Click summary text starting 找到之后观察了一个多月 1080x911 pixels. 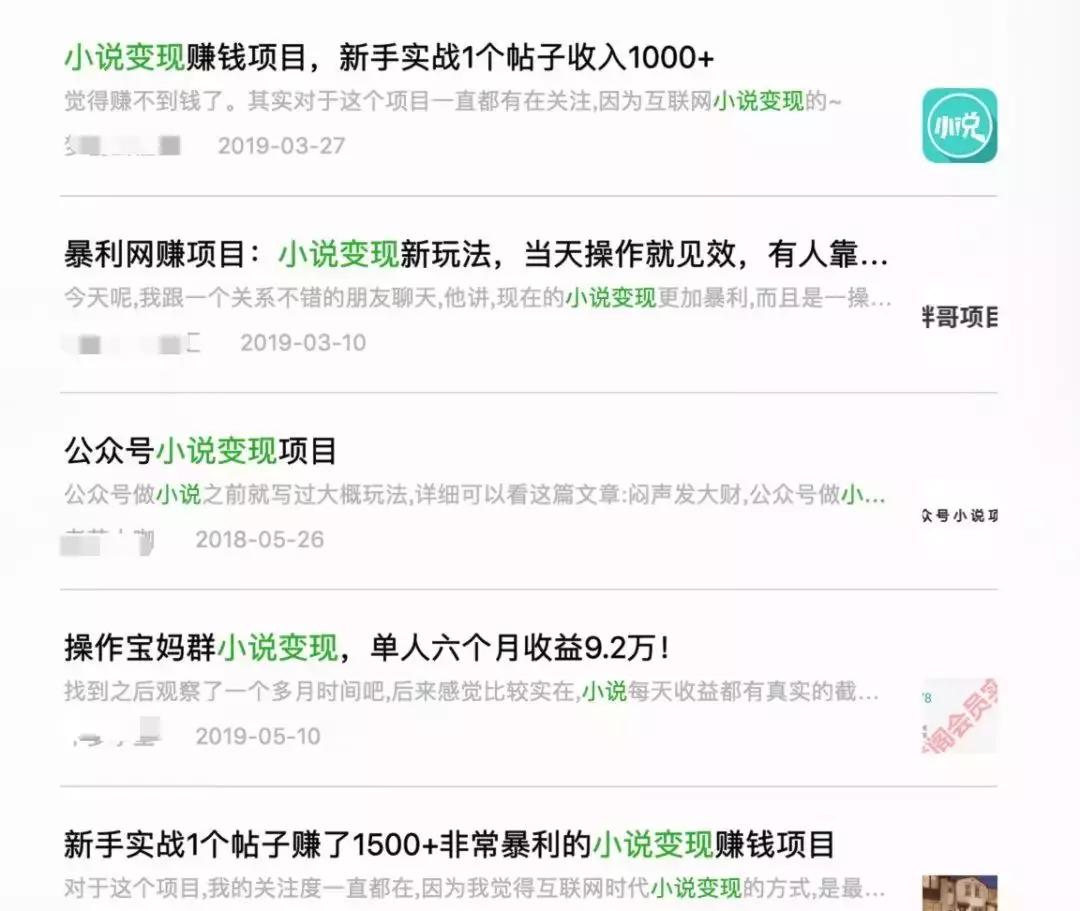[x=472, y=691]
